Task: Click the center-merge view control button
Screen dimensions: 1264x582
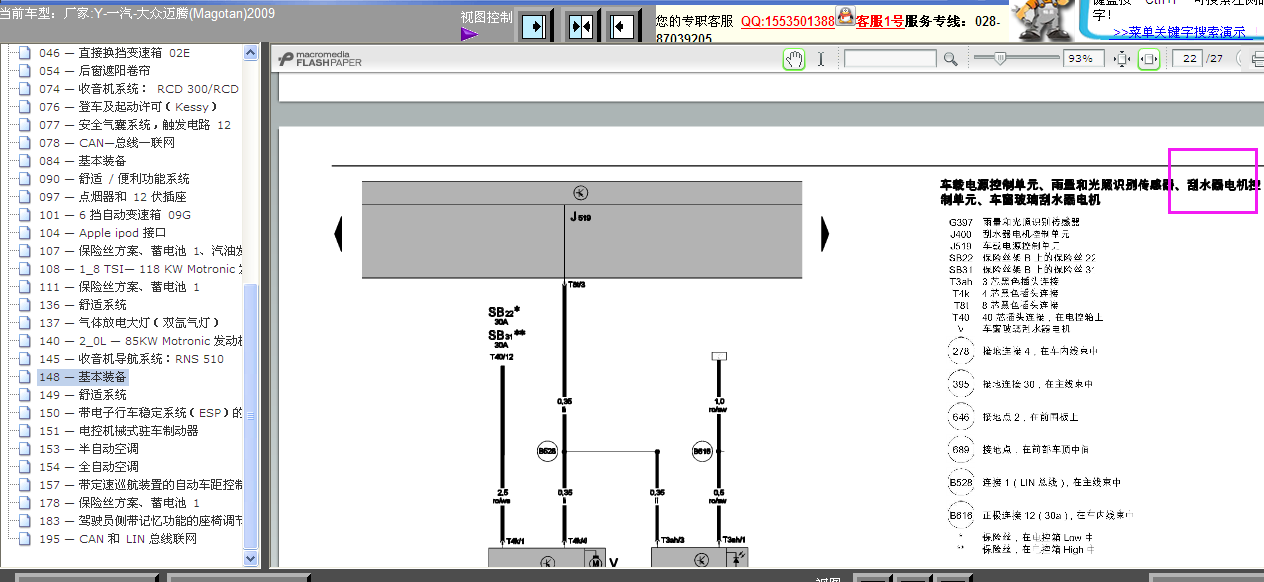Action: 581,27
